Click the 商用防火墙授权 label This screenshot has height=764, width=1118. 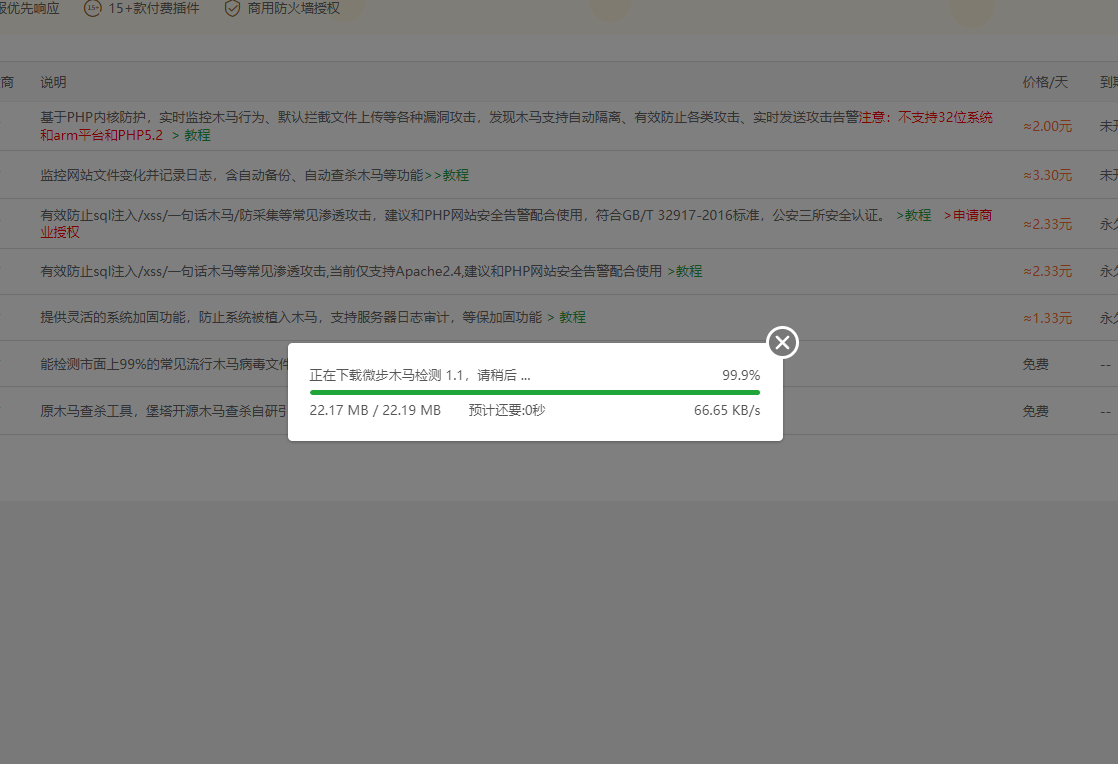pos(294,9)
